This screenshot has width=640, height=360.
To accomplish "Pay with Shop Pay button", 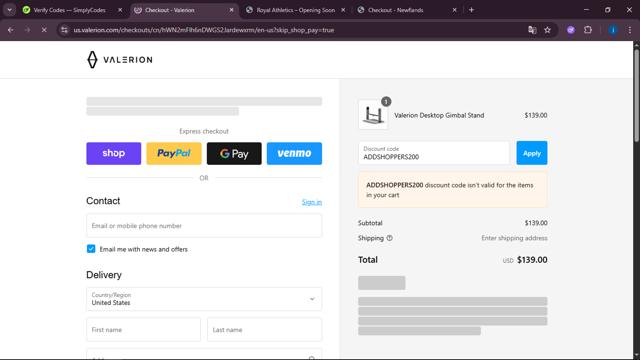I will tap(113, 153).
